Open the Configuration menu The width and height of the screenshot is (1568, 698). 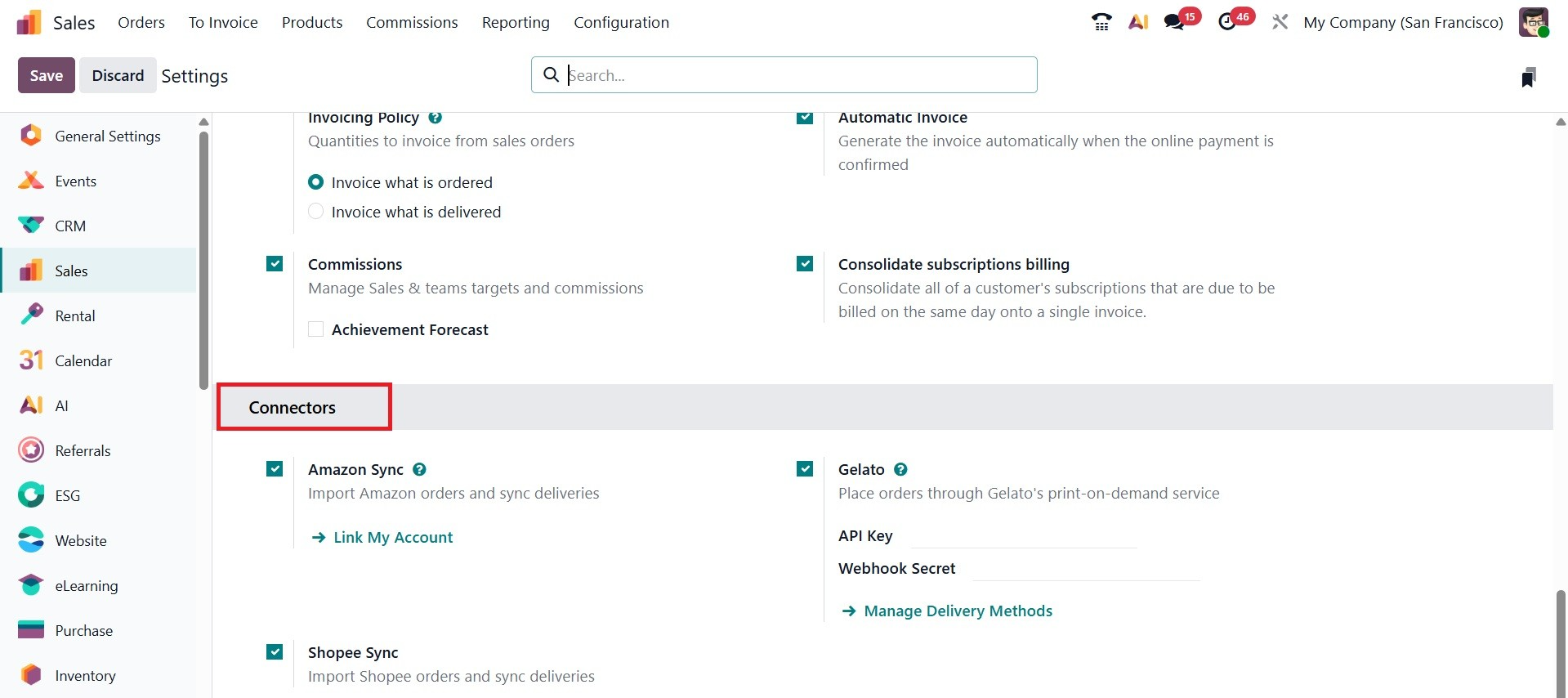[621, 22]
